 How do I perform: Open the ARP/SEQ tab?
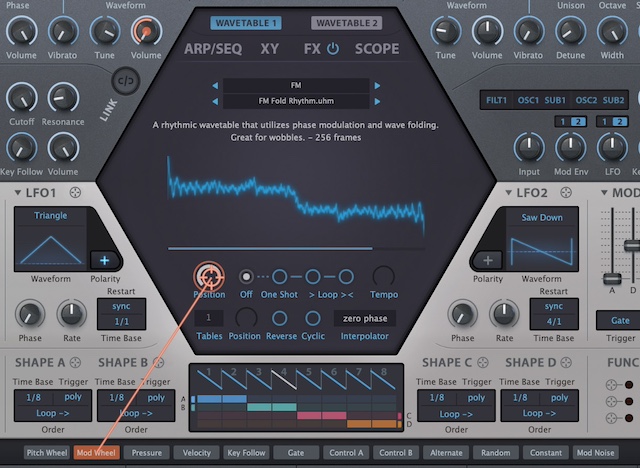point(214,48)
